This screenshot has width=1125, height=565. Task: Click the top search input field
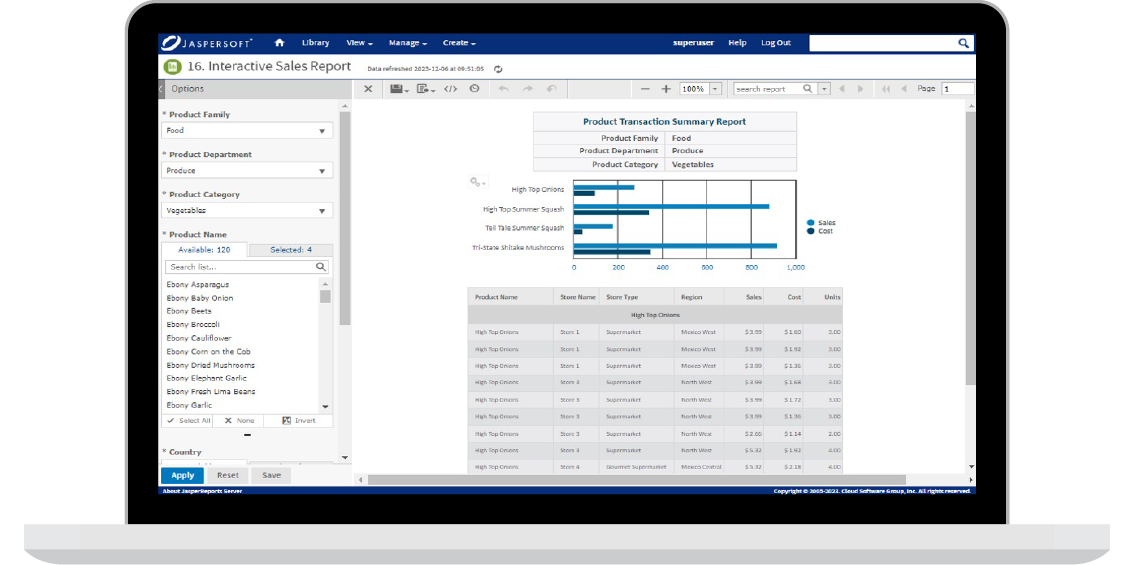(x=883, y=43)
